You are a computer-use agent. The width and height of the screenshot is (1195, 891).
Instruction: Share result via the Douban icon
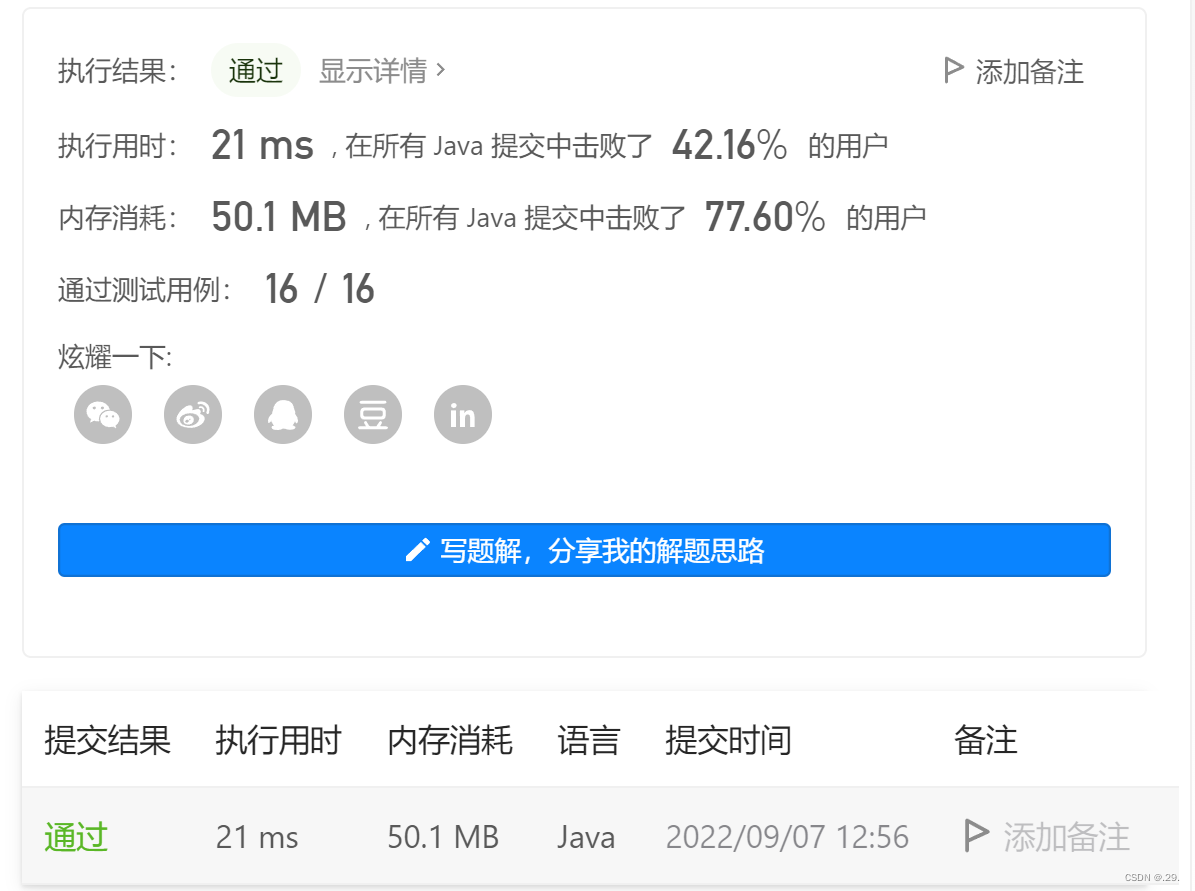coord(373,414)
